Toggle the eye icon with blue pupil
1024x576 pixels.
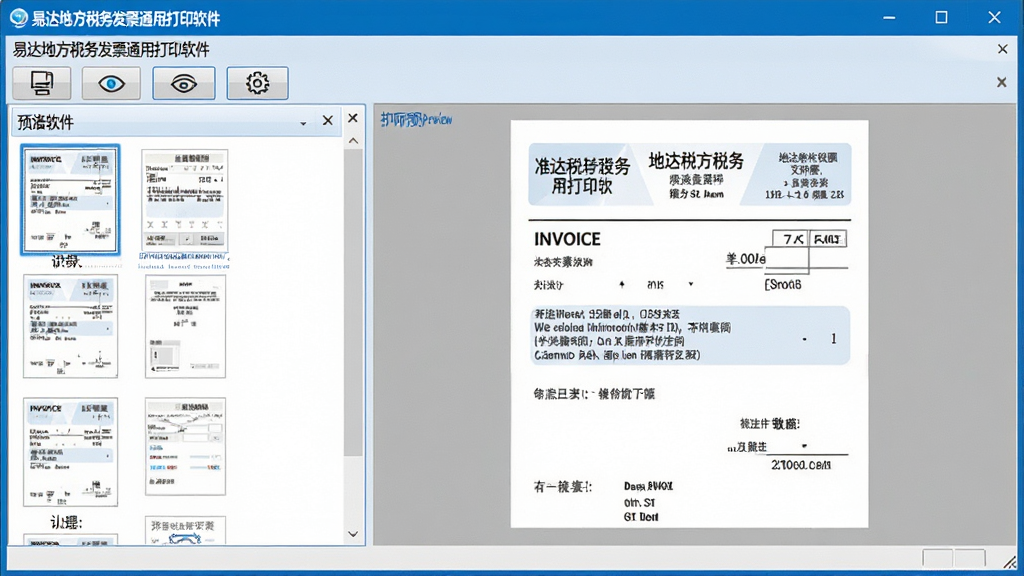click(111, 83)
